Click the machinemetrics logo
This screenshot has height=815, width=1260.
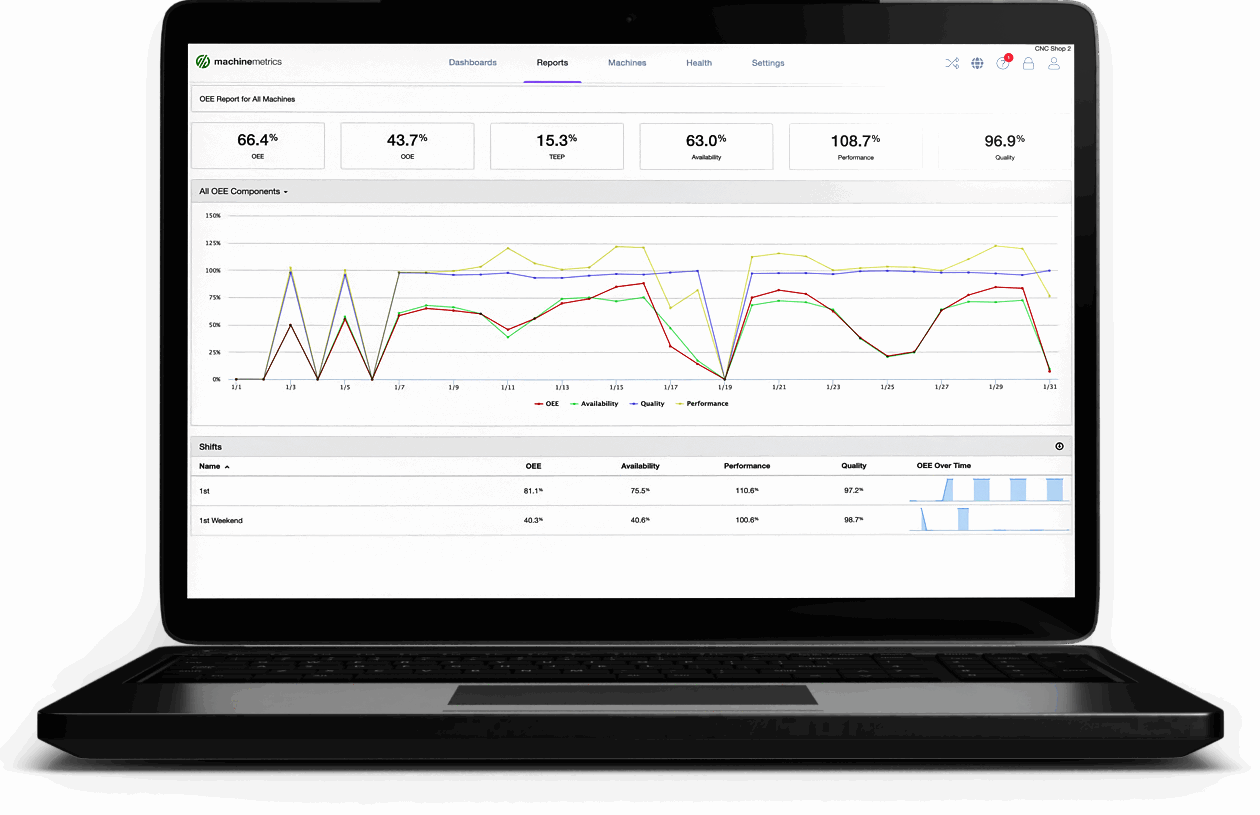(238, 61)
